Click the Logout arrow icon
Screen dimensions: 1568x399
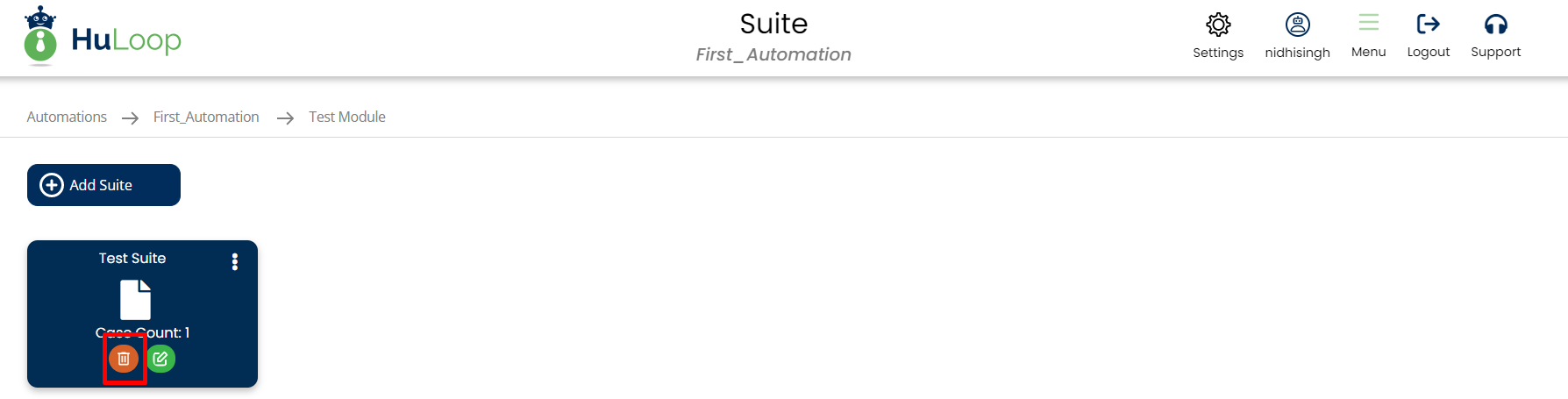pos(1428,24)
